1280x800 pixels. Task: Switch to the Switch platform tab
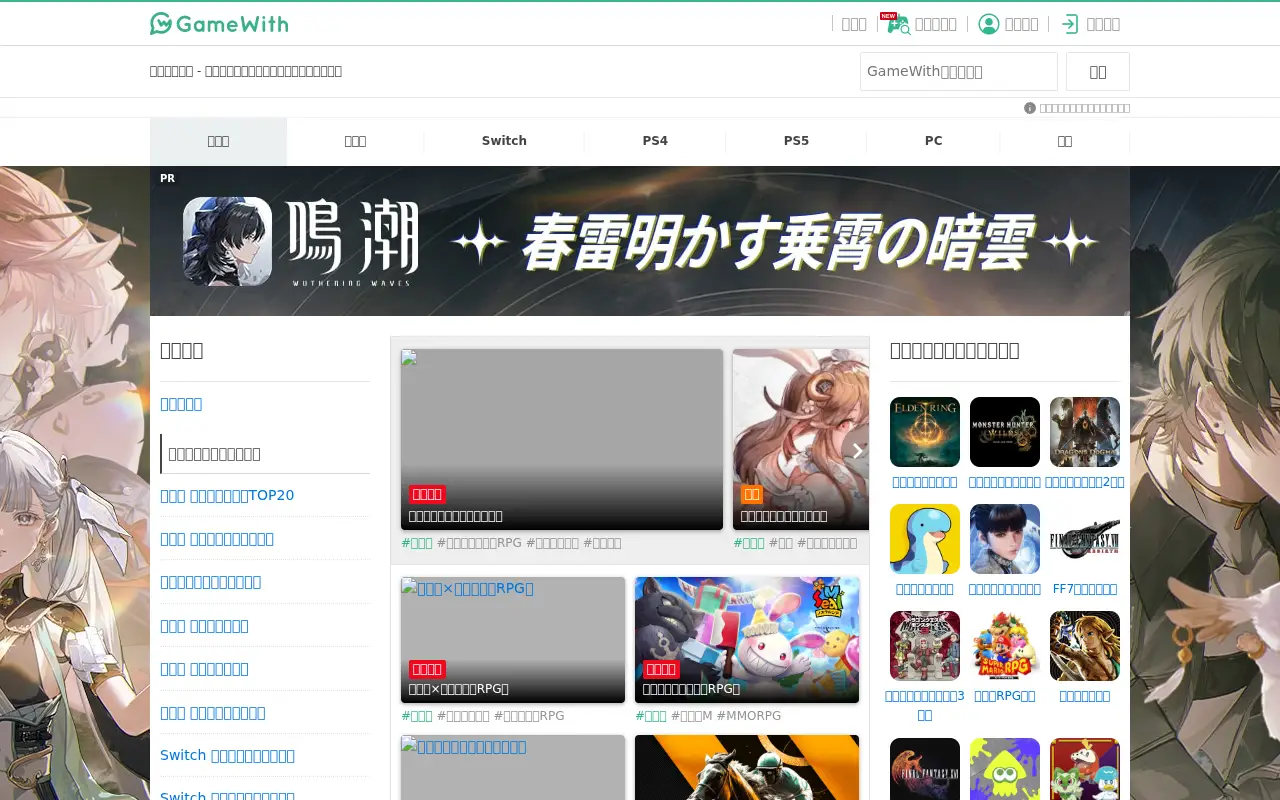[504, 141]
